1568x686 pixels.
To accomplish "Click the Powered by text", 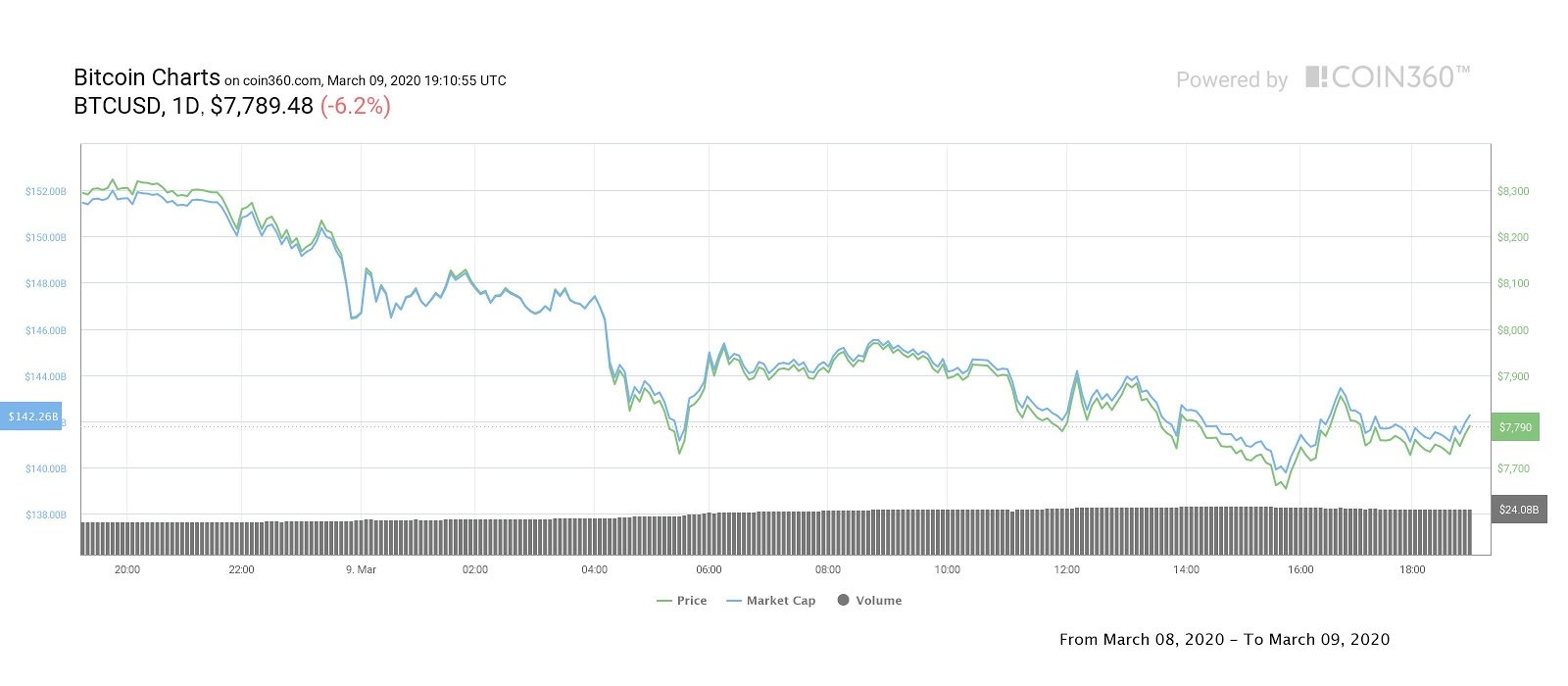I will click(1232, 80).
